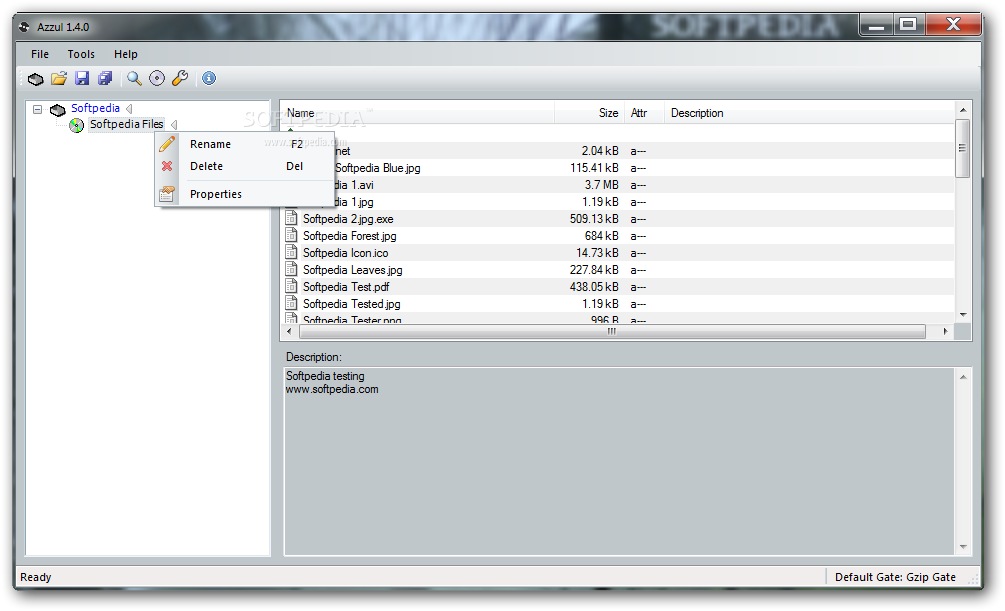This screenshot has width=1005, height=611.
Task: Click inside the Description text area
Action: [x=620, y=461]
